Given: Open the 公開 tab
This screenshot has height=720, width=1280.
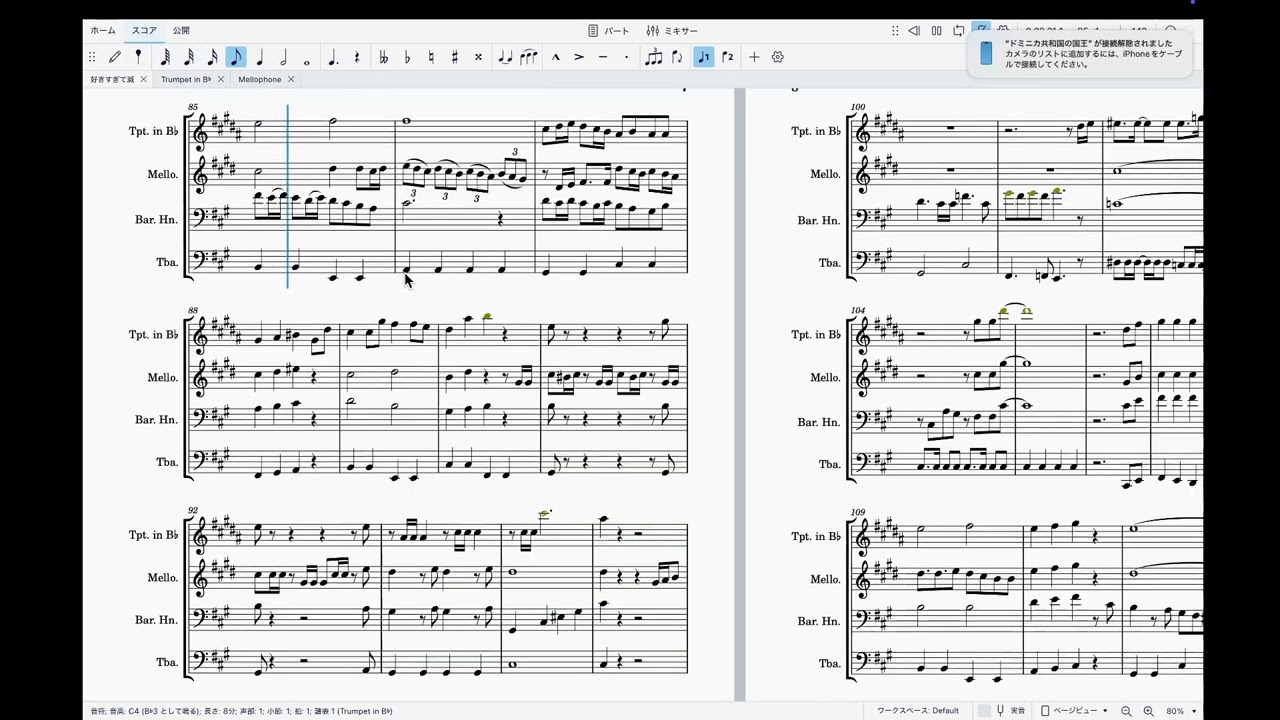Looking at the screenshot, I should 181,31.
